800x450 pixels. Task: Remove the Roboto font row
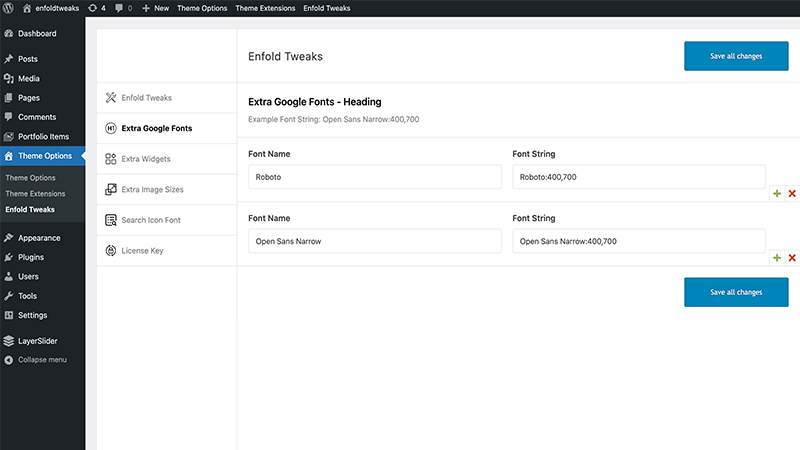pyautogui.click(x=792, y=193)
